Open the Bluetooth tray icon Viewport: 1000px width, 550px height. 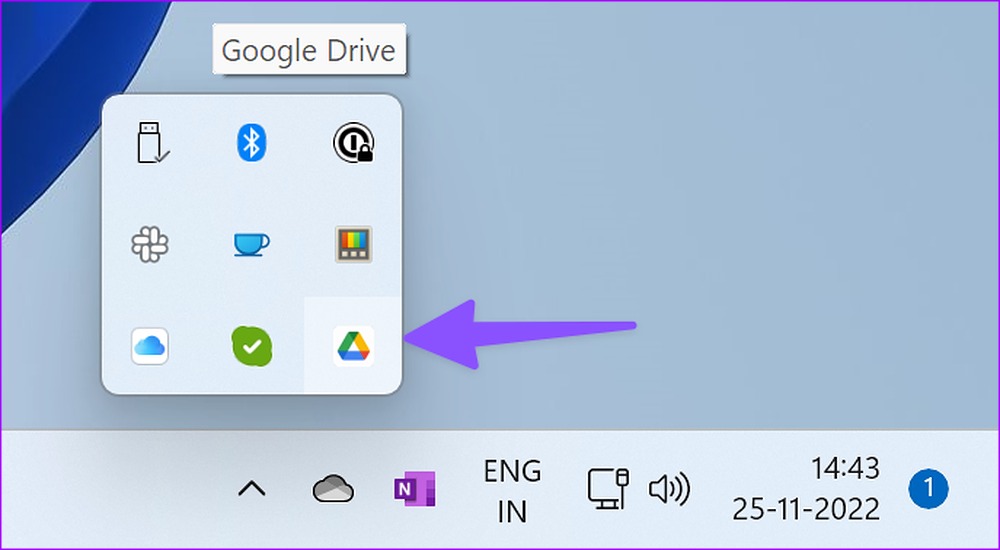point(251,142)
